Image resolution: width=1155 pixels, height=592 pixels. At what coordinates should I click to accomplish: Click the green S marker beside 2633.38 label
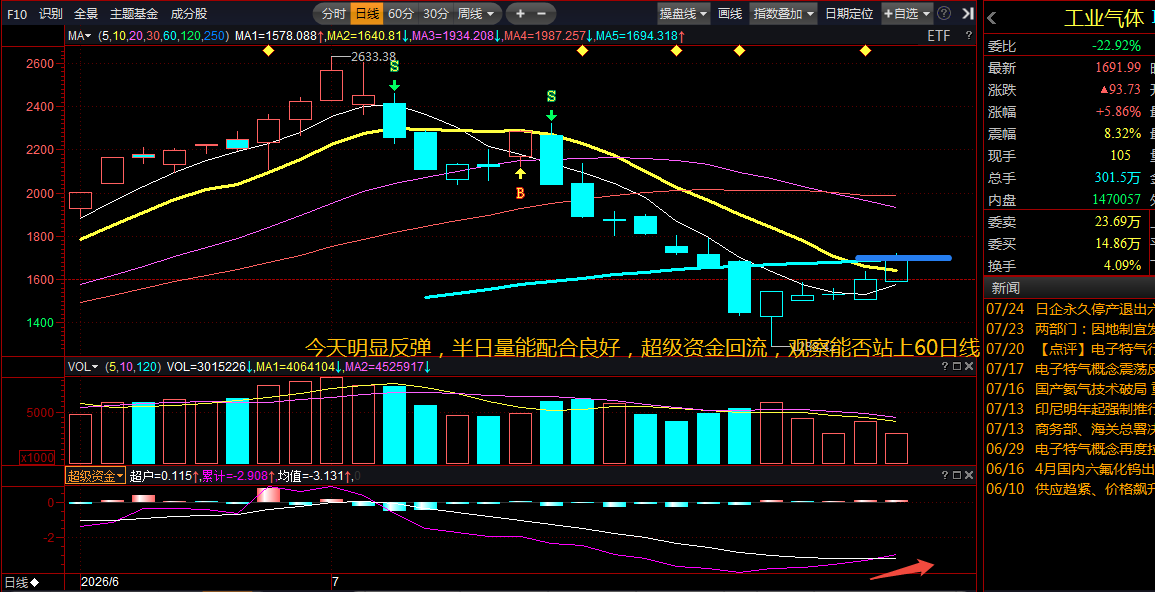pos(394,66)
